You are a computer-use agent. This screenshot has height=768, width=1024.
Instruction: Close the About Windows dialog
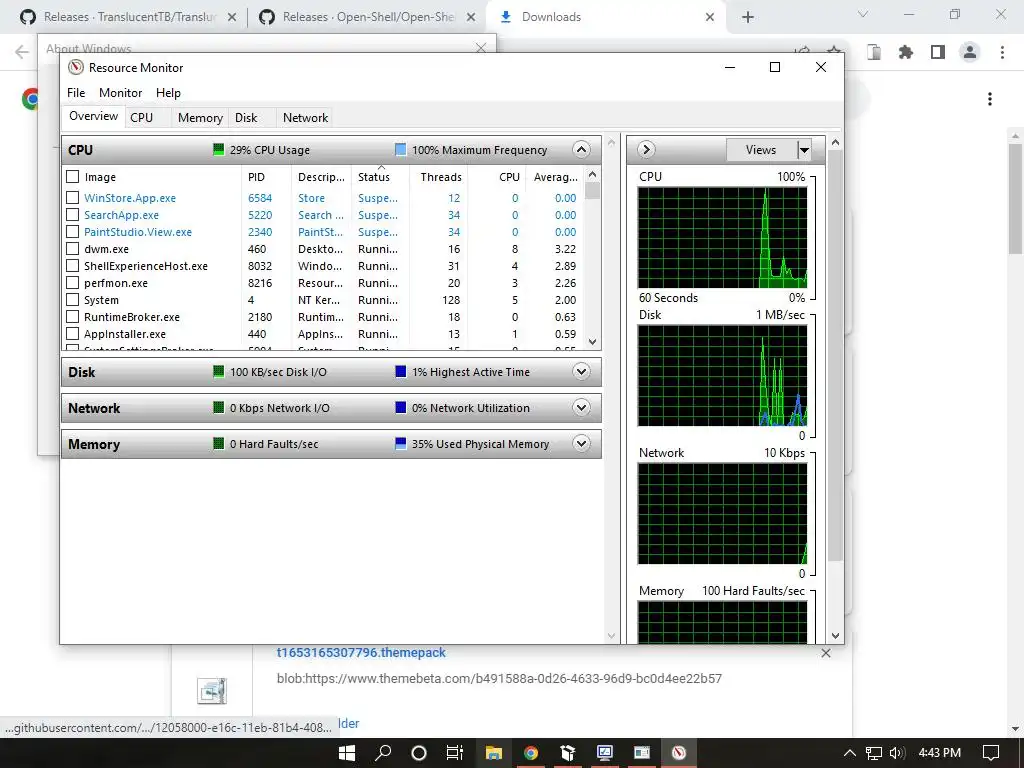pos(481,48)
